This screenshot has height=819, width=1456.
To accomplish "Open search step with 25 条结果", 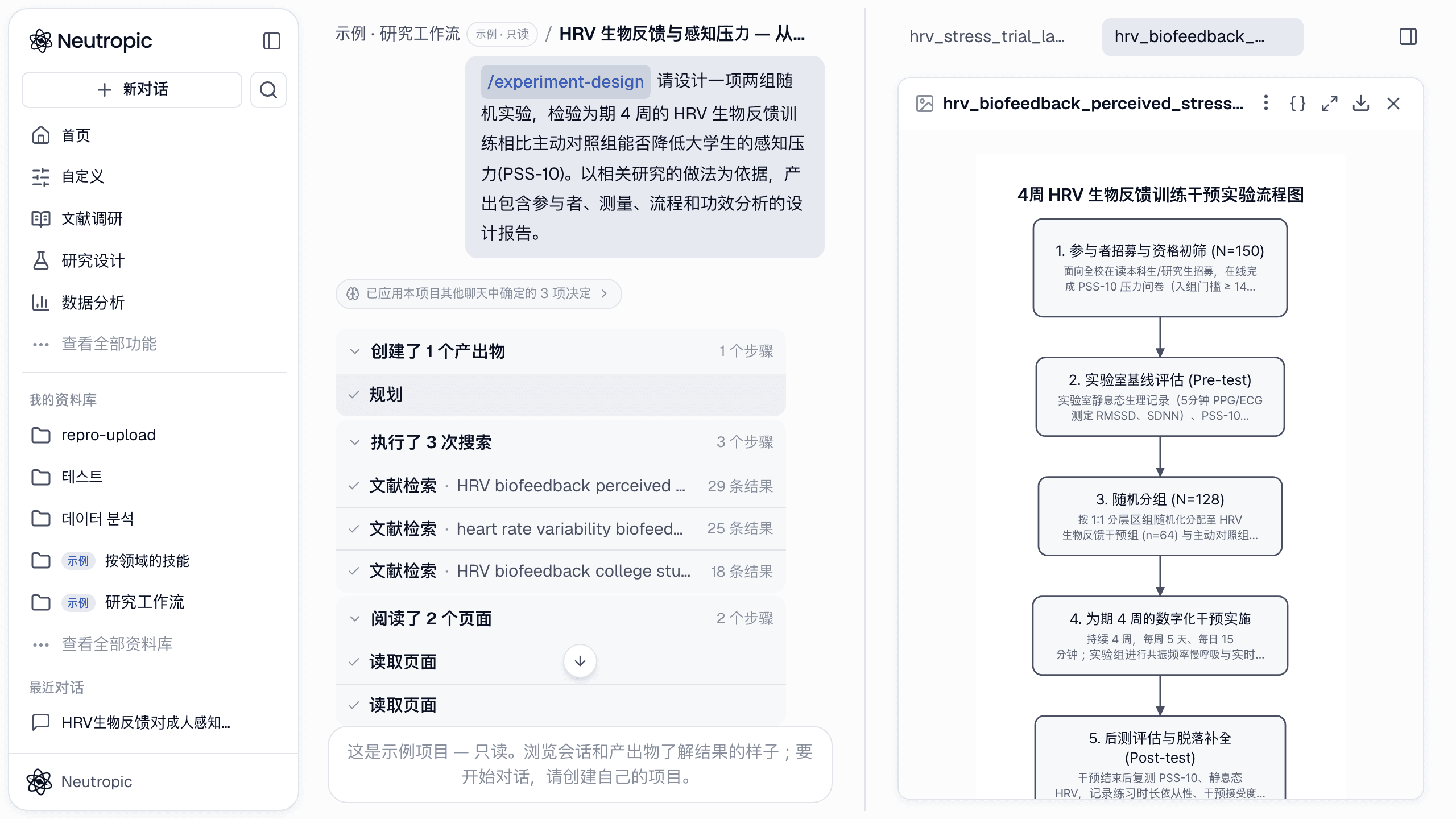I will (561, 528).
